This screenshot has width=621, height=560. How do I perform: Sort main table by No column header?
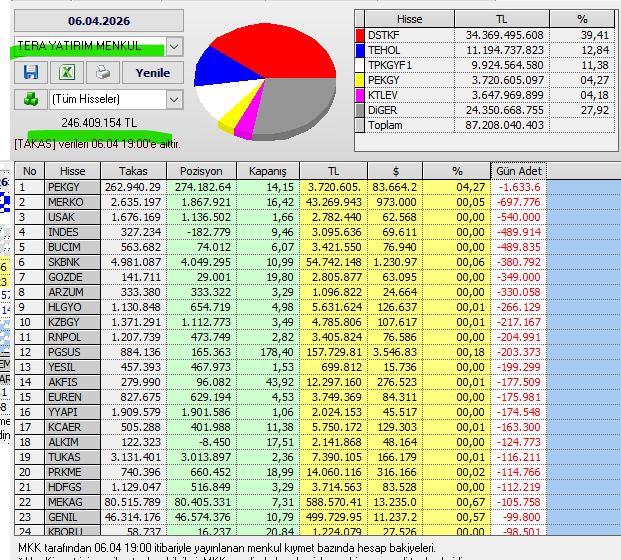pyautogui.click(x=30, y=171)
